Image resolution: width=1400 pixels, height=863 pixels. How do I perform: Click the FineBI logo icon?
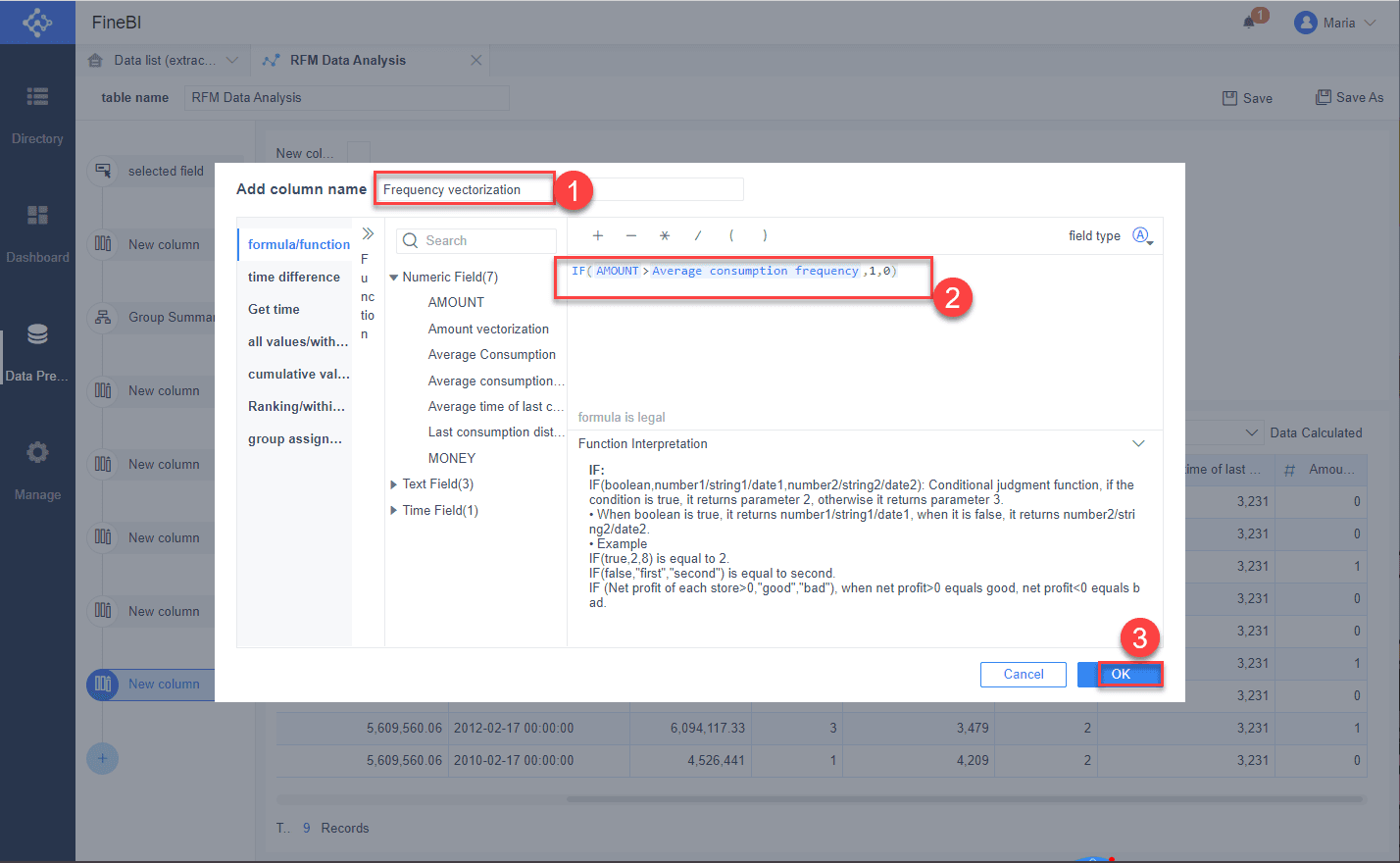click(37, 22)
